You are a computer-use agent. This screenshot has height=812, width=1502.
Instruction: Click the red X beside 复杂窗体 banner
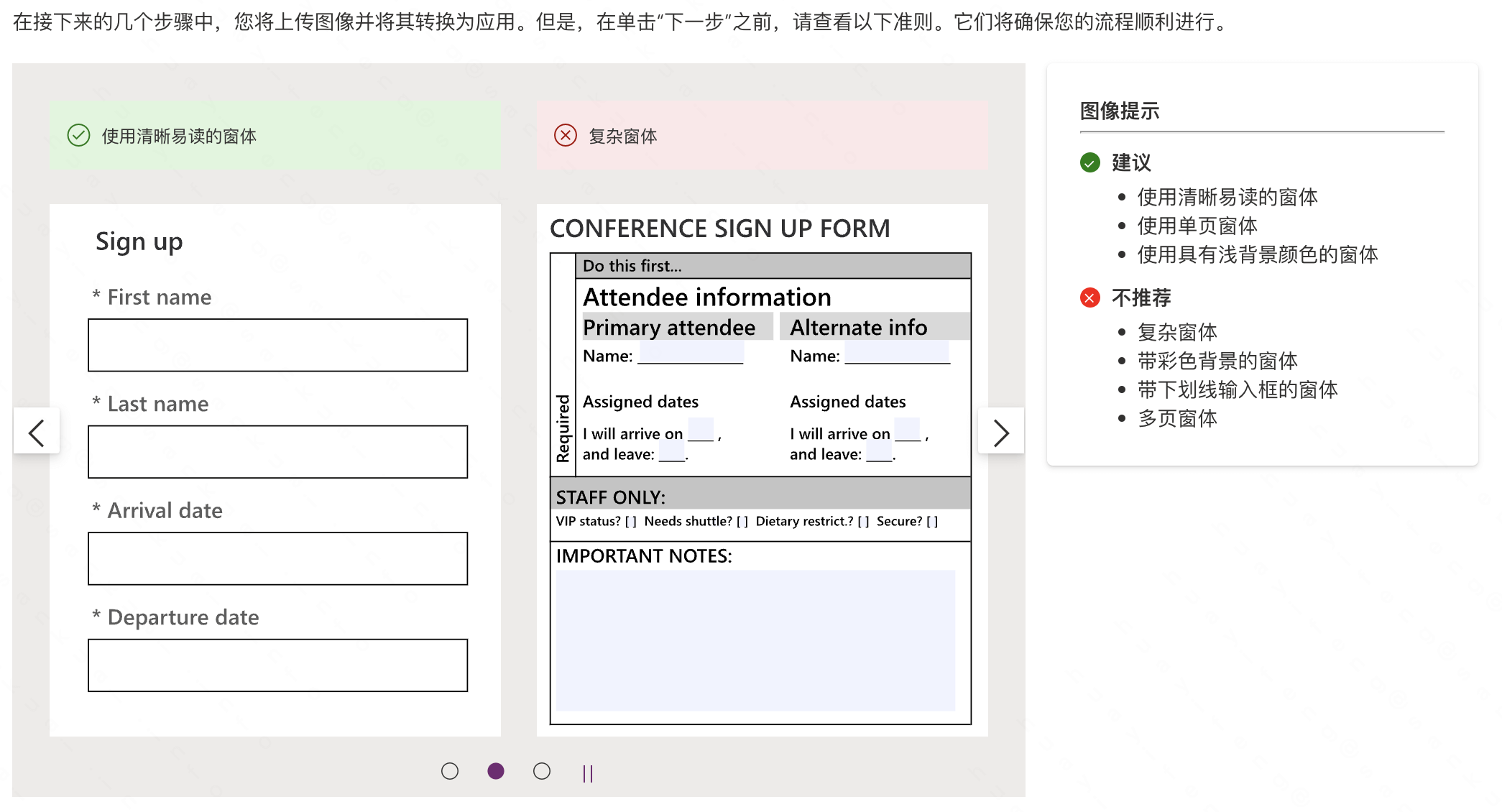tap(566, 136)
